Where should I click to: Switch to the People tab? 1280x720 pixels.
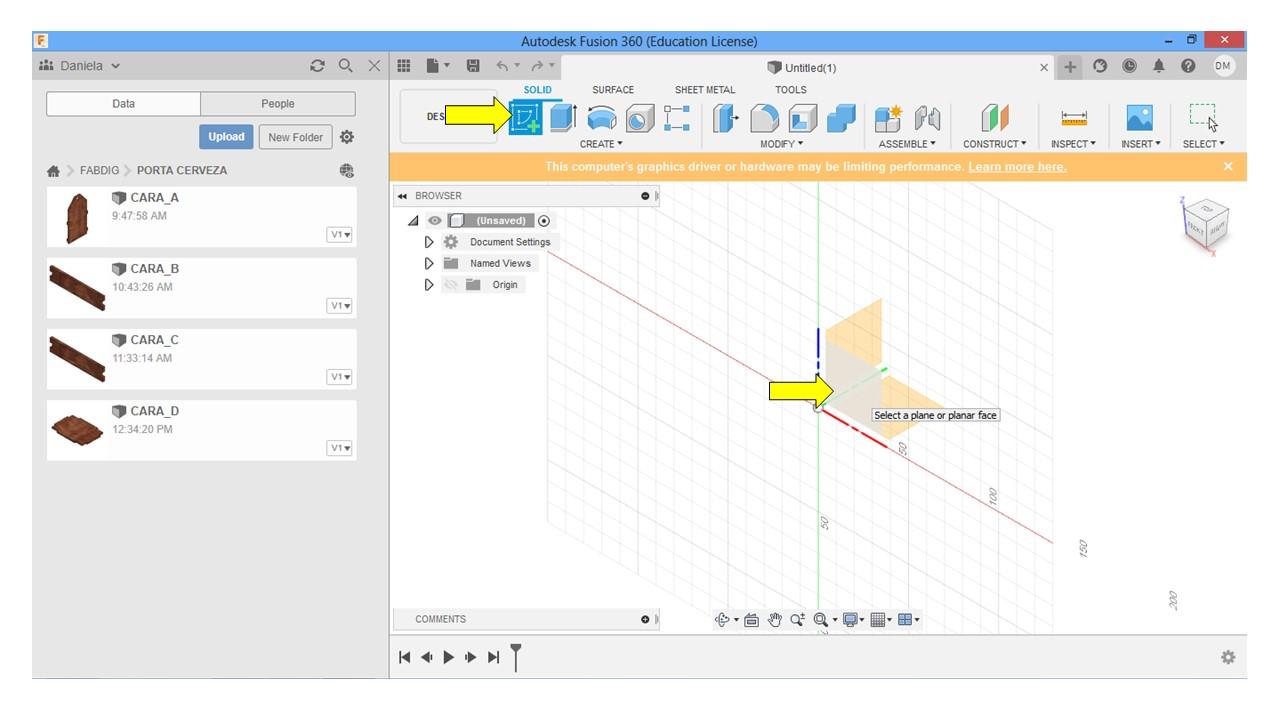(x=278, y=104)
